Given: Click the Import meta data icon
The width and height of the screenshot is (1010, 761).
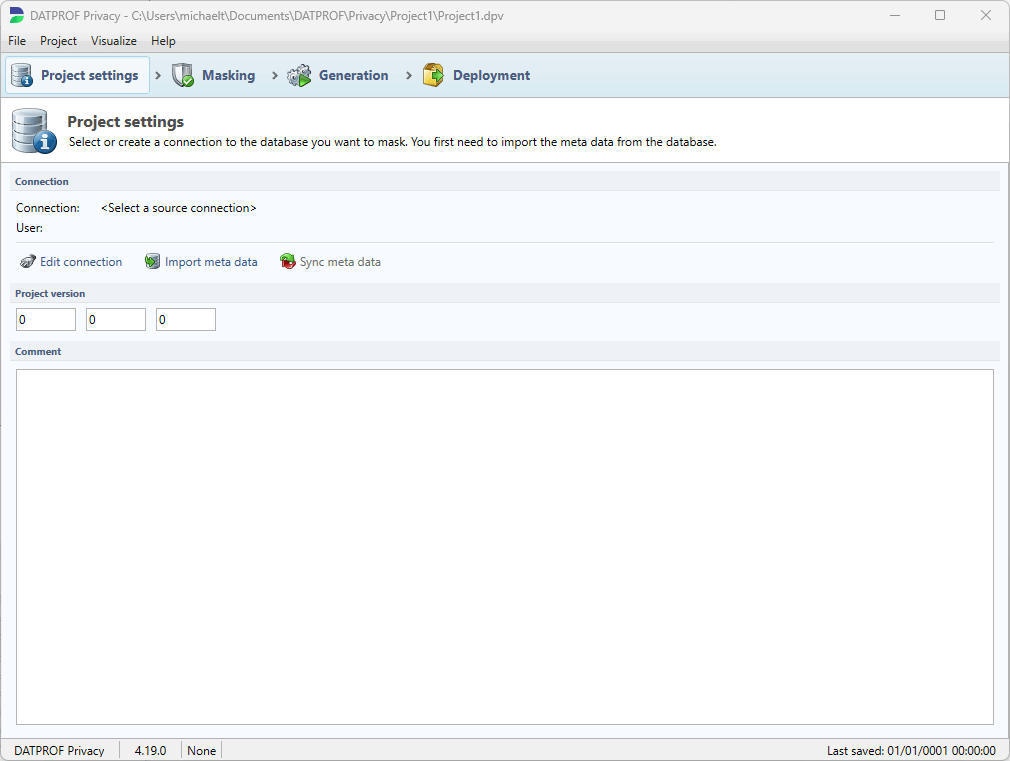Looking at the screenshot, I should pyautogui.click(x=152, y=262).
